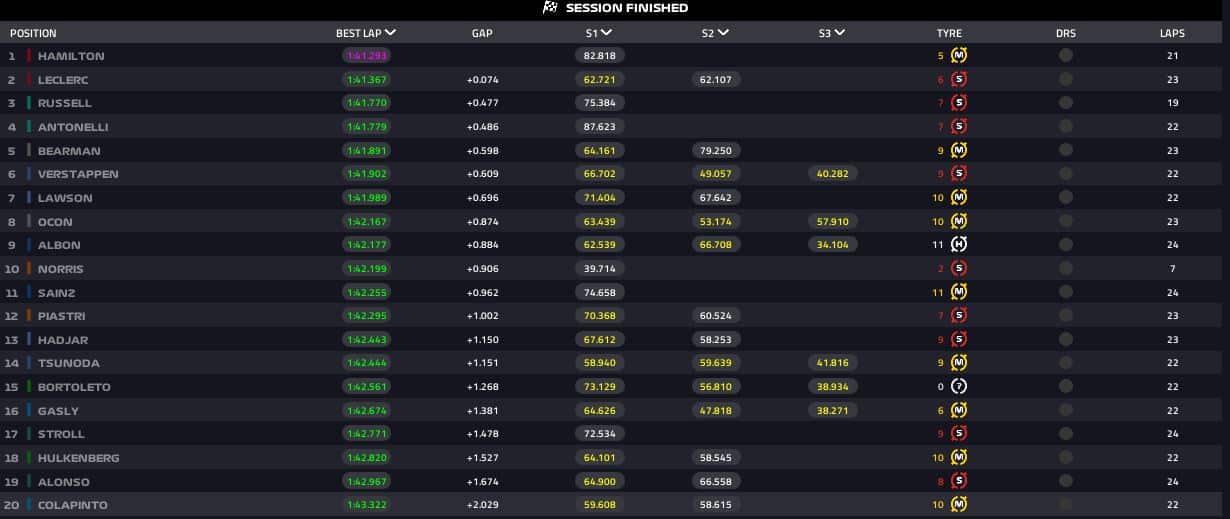This screenshot has width=1230, height=519.
Task: Click Hamilton's purple best lap time
Action: [x=366, y=56]
